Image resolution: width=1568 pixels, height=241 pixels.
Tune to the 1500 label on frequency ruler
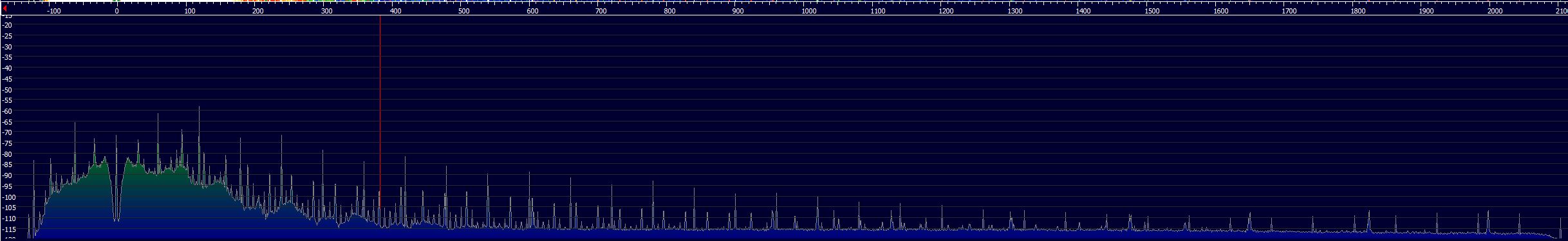(1152, 11)
